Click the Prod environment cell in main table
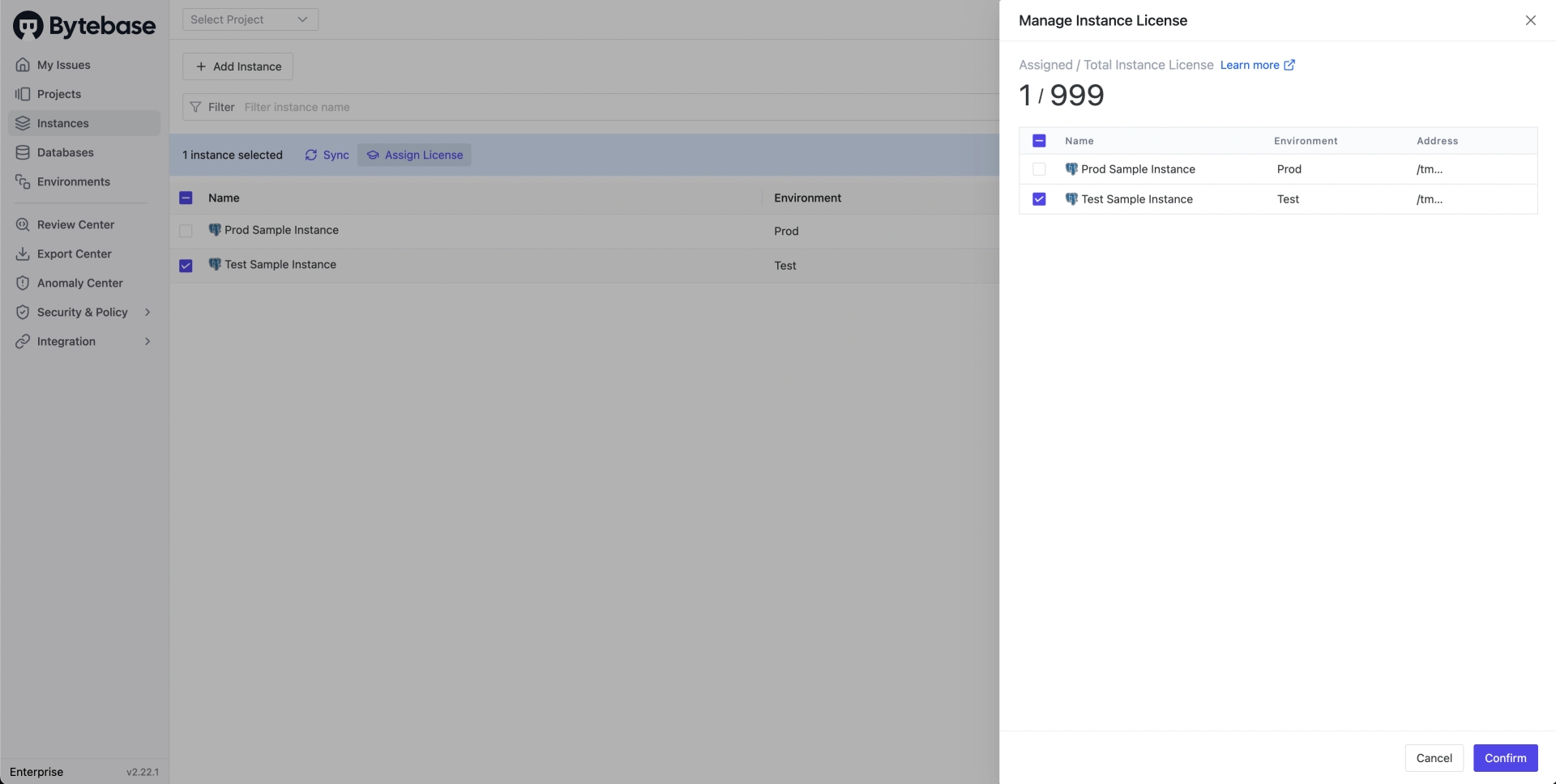Screen dimensions: 1556x784 [786, 231]
